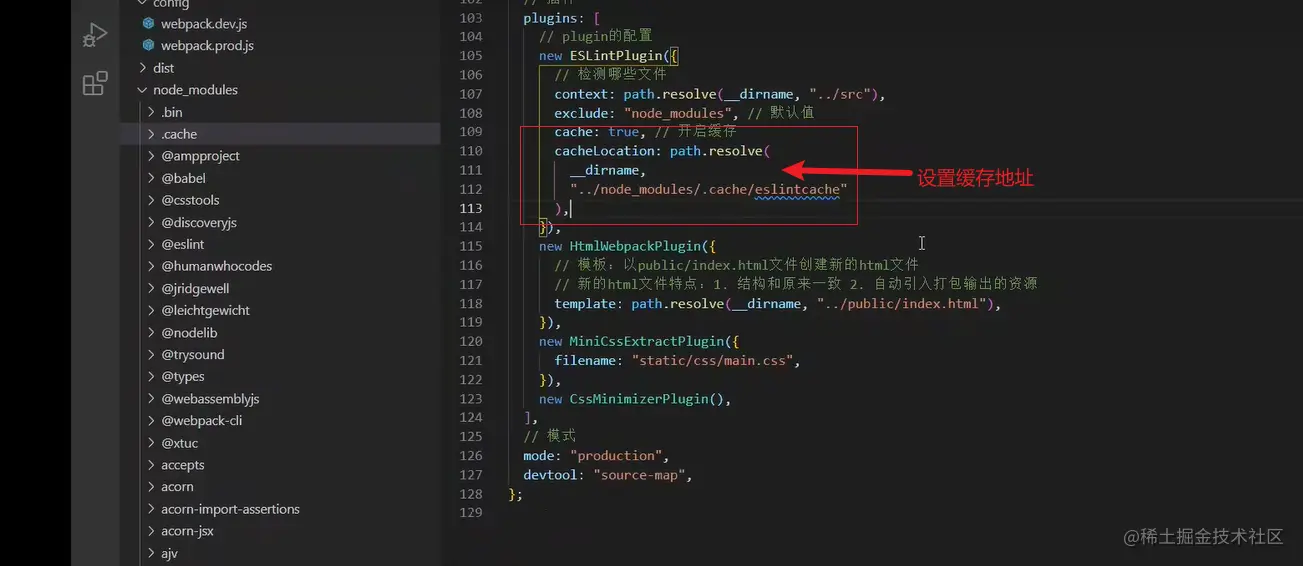This screenshot has width=1303, height=566.
Task: Select the @humanwhocodes folder
Action: click(216, 266)
